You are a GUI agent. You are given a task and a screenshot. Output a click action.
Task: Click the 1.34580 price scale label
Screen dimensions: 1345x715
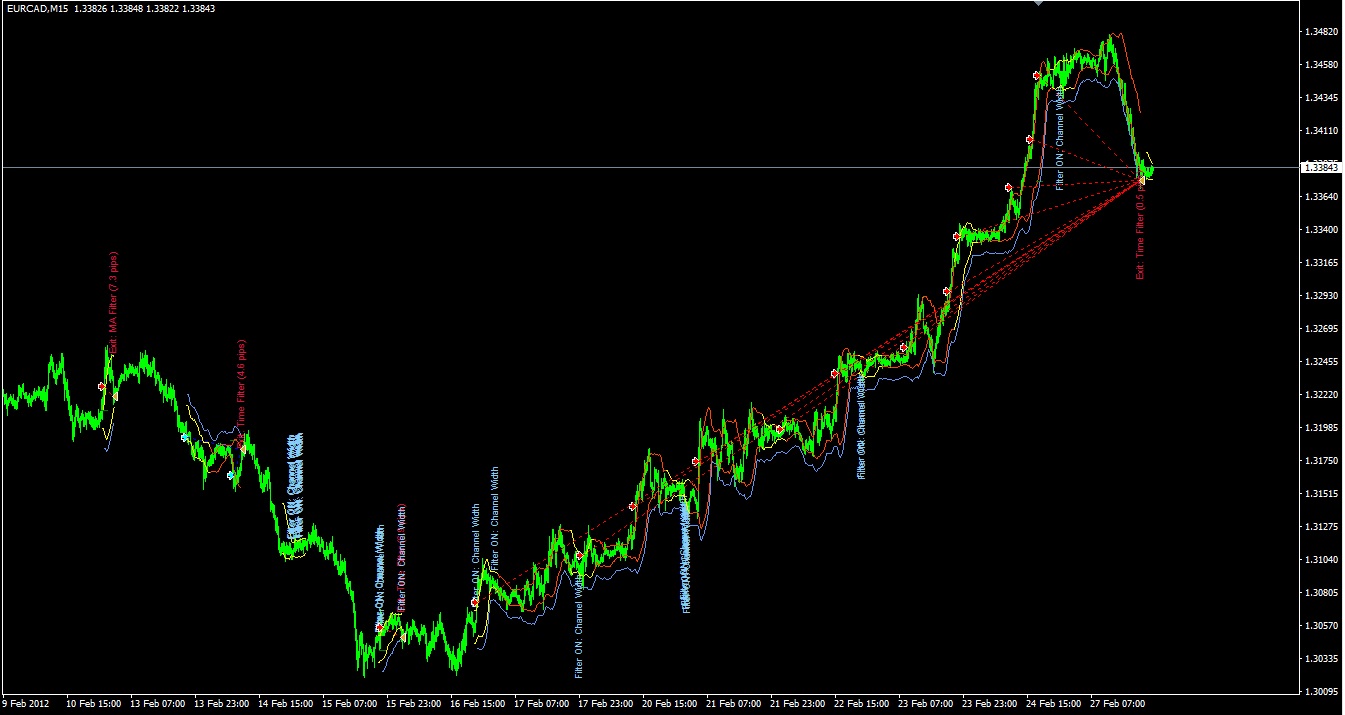click(1322, 65)
